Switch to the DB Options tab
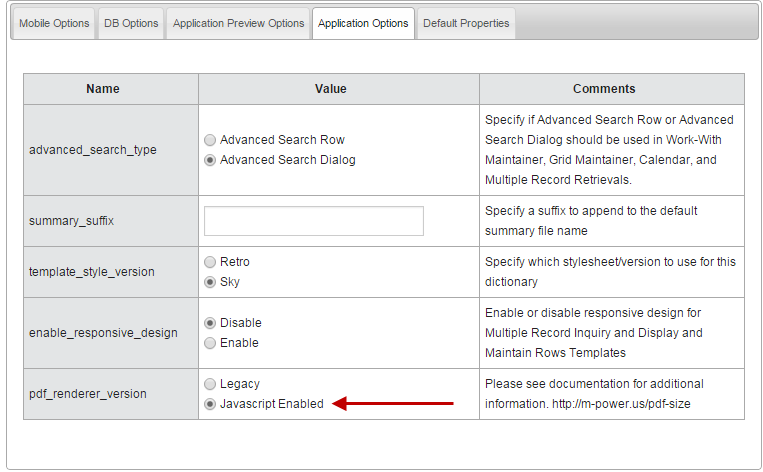This screenshot has height=472, width=763. pos(131,23)
